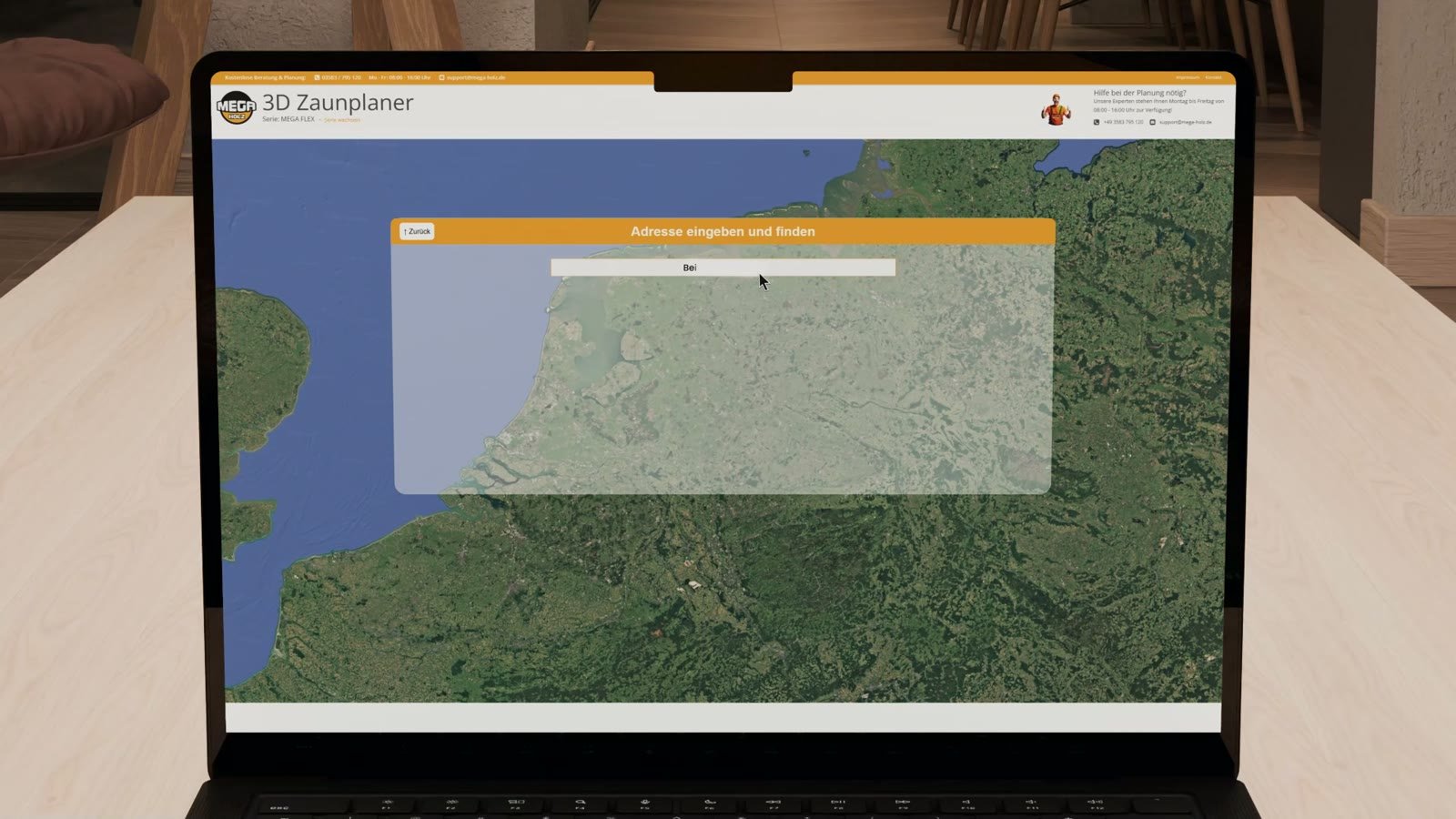Click the support email address in the help panel
Screen dimensions: 1456x819
[x=1186, y=122]
